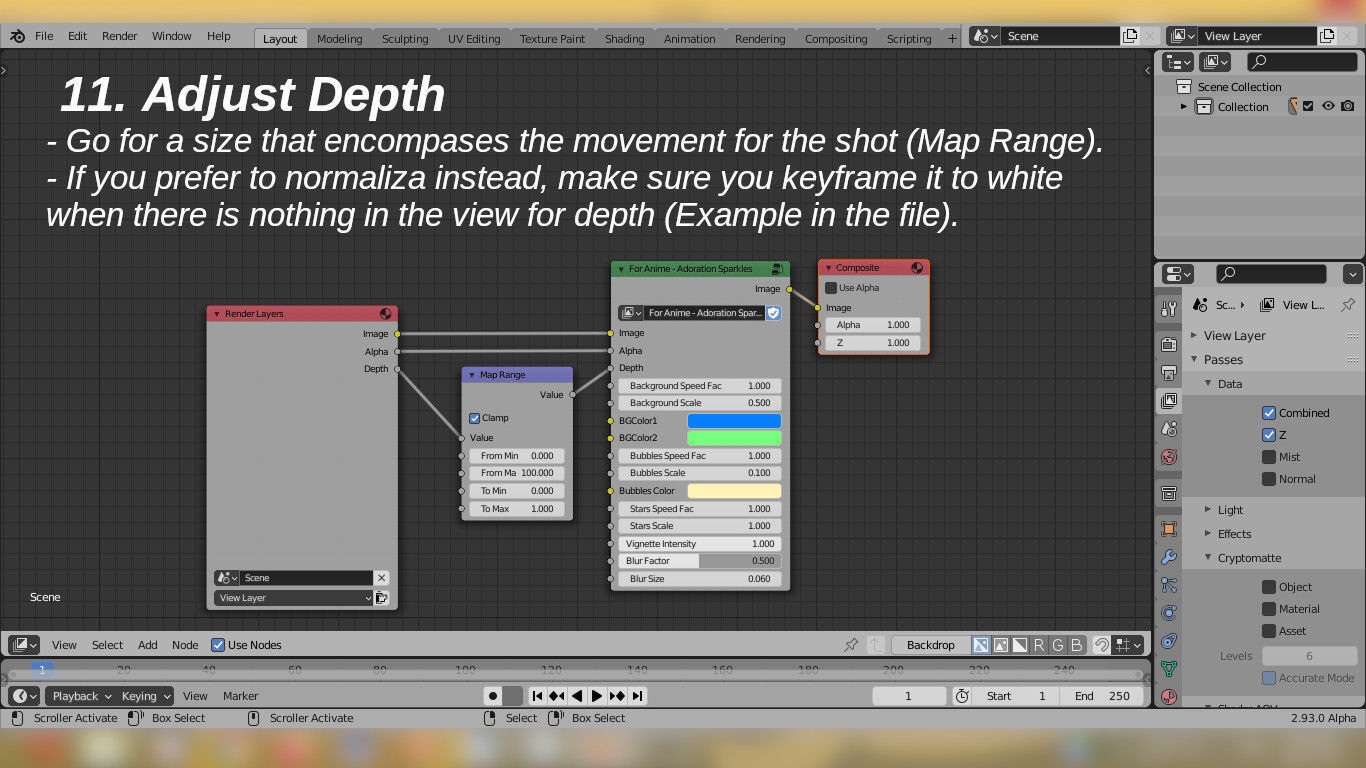
Task: Expand the Light subpanel
Action: [x=1208, y=510]
